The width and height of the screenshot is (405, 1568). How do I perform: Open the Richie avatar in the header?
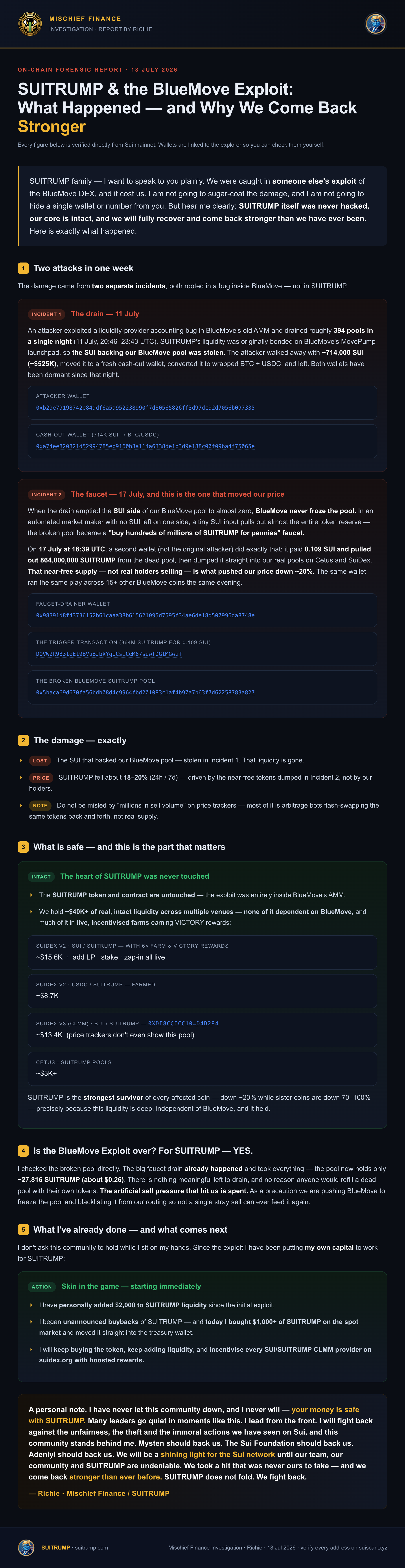375,24
